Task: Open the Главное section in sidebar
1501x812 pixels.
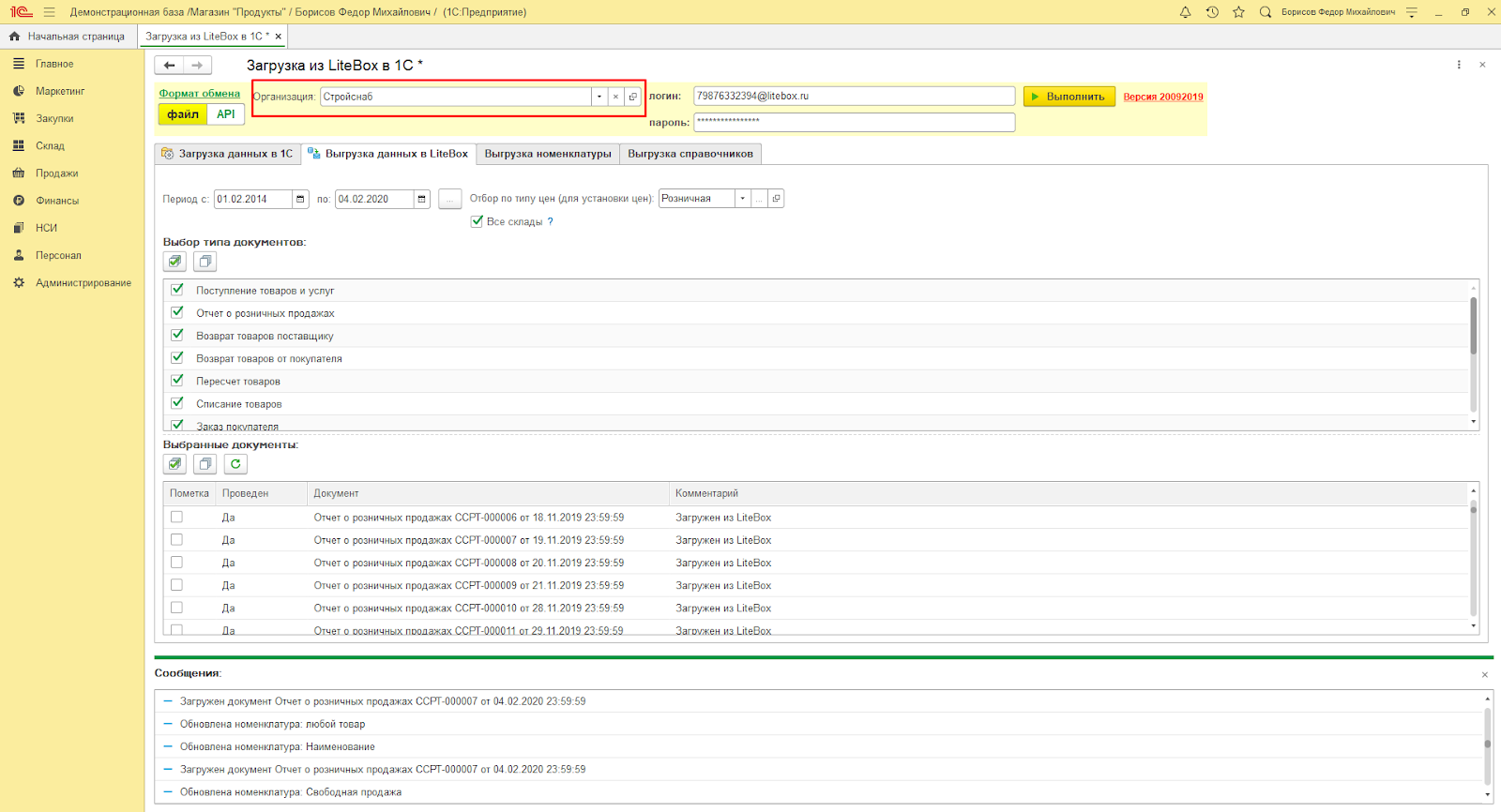Action: pos(54,64)
